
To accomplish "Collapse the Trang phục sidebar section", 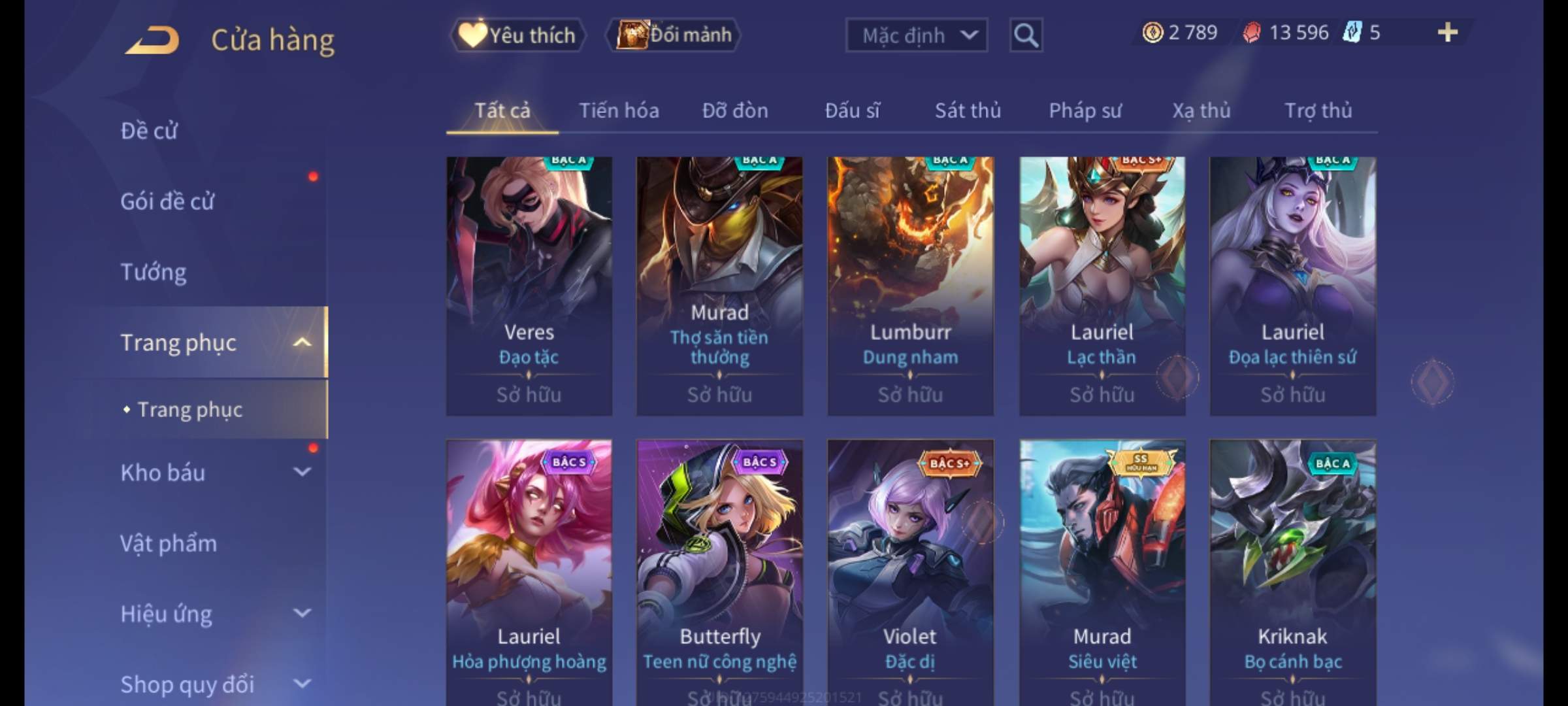I will point(301,342).
